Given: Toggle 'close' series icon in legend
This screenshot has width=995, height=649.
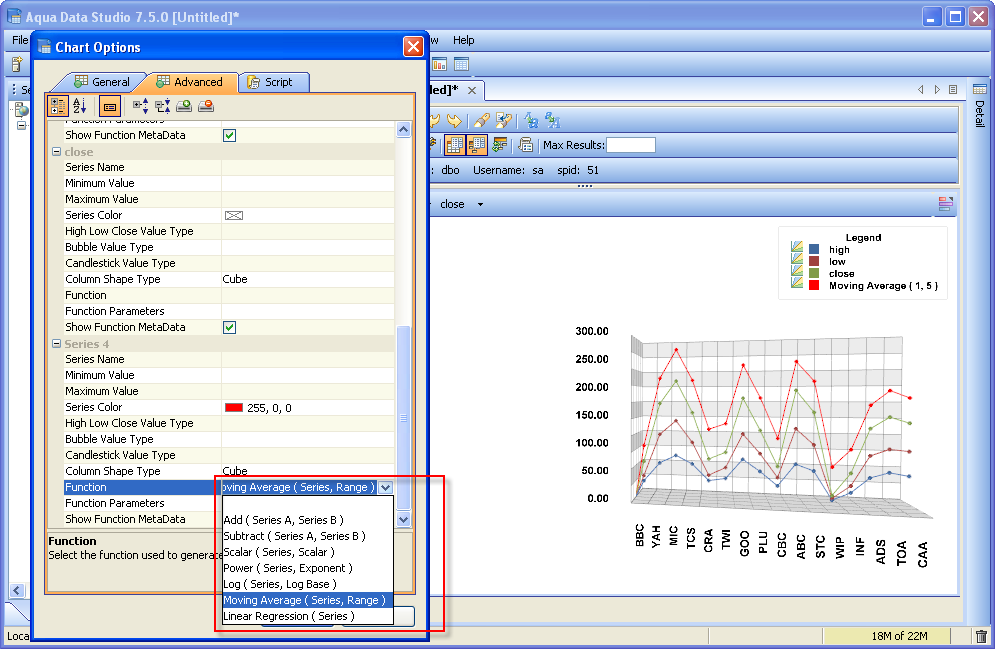Looking at the screenshot, I should [x=797, y=271].
